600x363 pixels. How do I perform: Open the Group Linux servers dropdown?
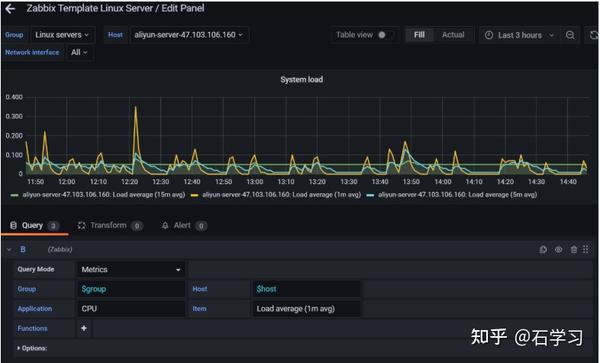coord(62,35)
